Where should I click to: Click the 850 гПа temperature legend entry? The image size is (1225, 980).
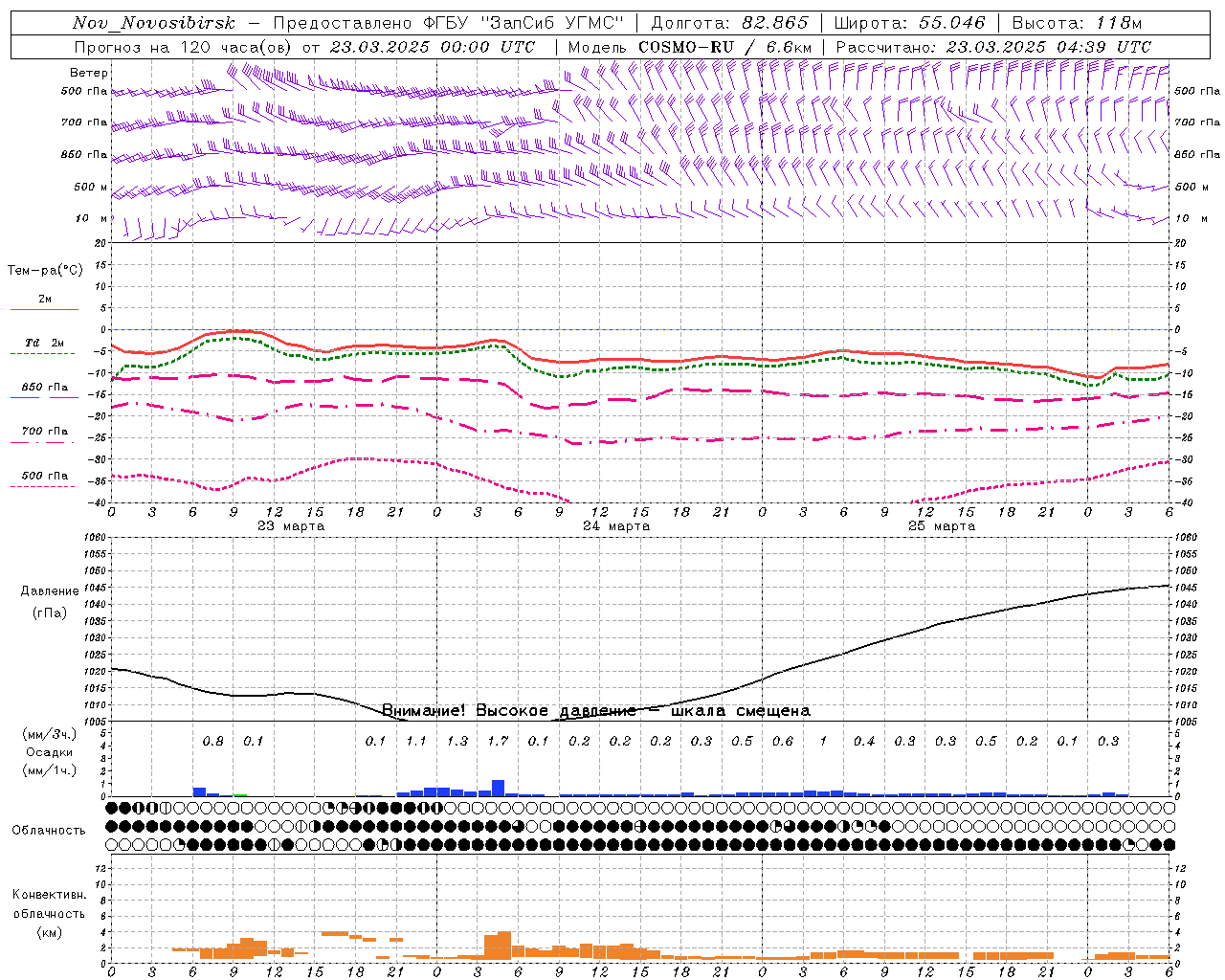point(44,388)
